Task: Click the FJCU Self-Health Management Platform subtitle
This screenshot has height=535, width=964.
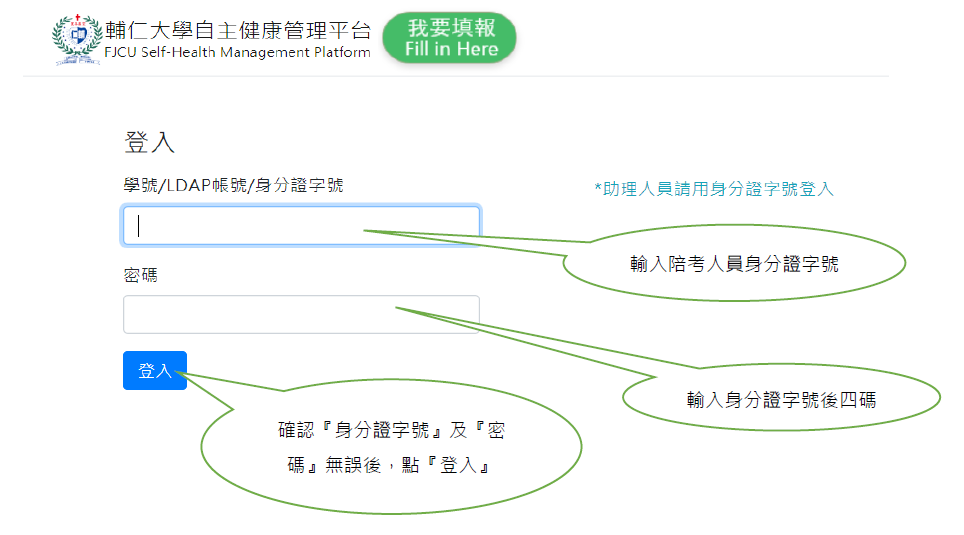Action: coord(237,52)
